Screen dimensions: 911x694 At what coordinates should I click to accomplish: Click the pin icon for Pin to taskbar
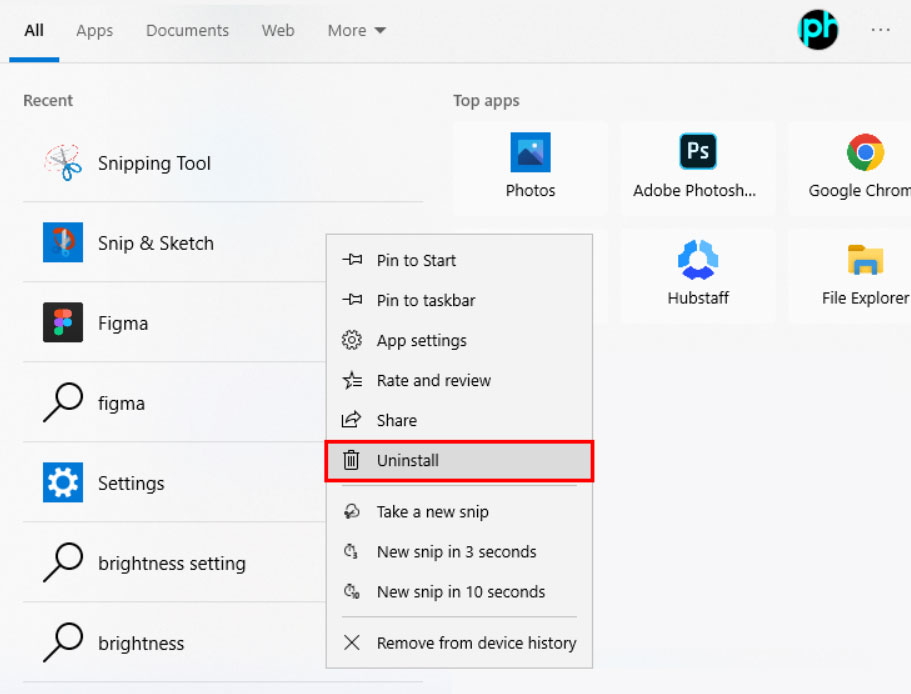[x=352, y=300]
